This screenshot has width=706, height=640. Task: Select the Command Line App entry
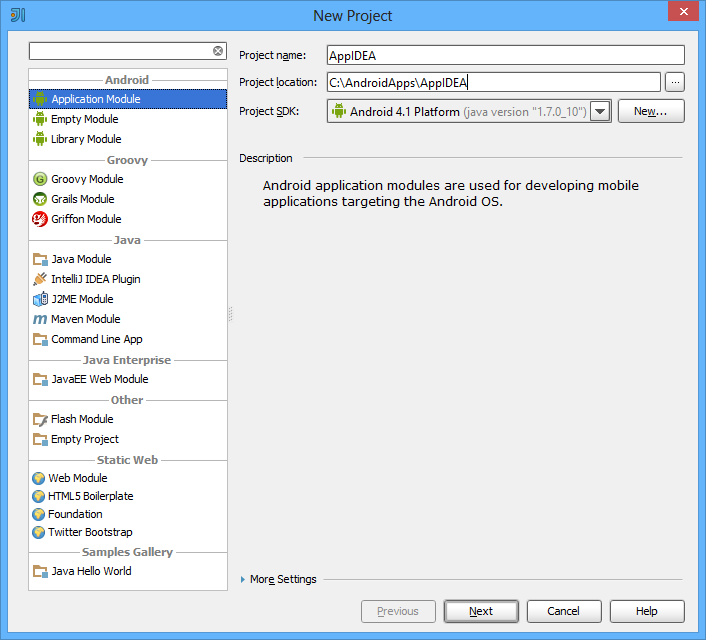point(128,339)
